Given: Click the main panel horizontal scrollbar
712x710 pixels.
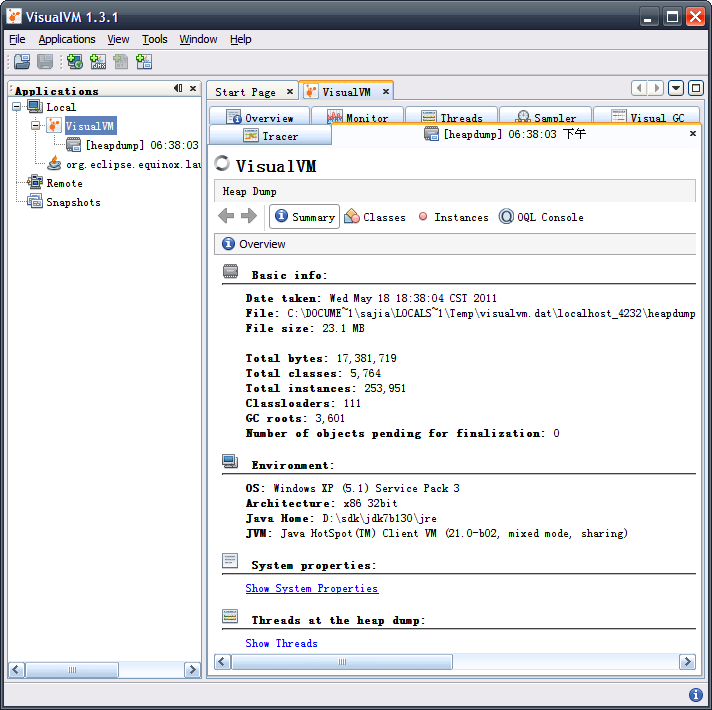Looking at the screenshot, I should [x=340, y=662].
